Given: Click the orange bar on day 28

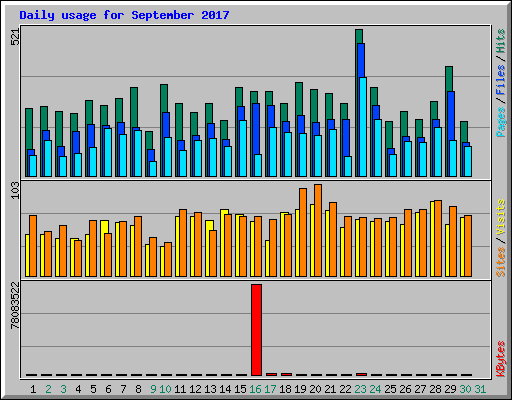Looking at the screenshot, I should (x=438, y=238).
